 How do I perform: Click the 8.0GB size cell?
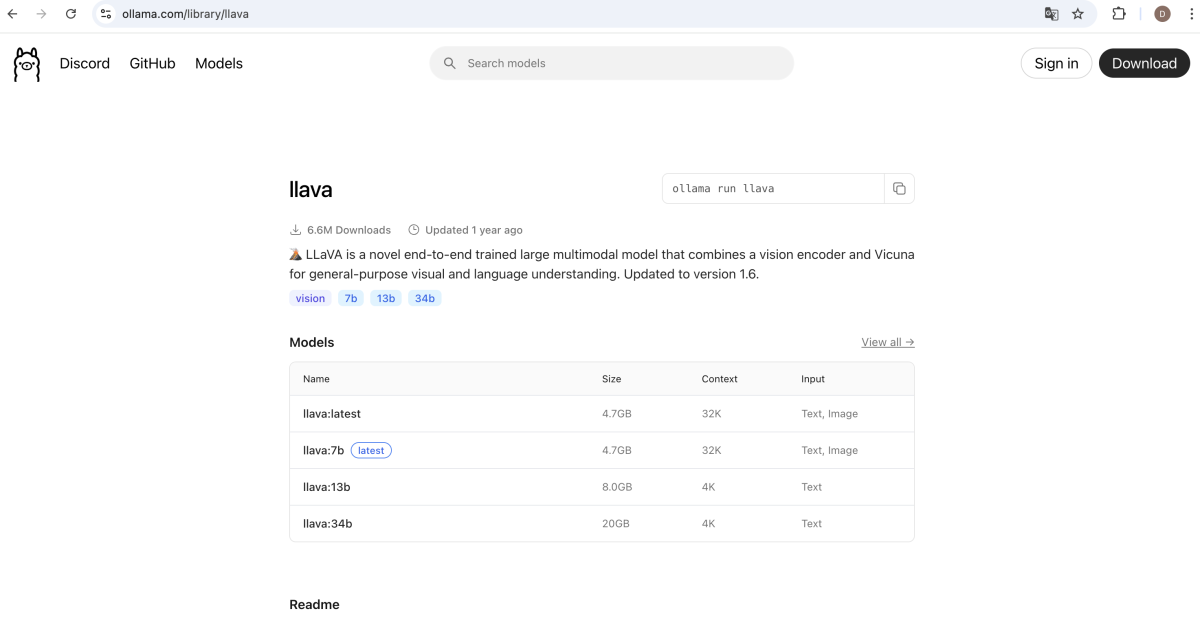(616, 487)
